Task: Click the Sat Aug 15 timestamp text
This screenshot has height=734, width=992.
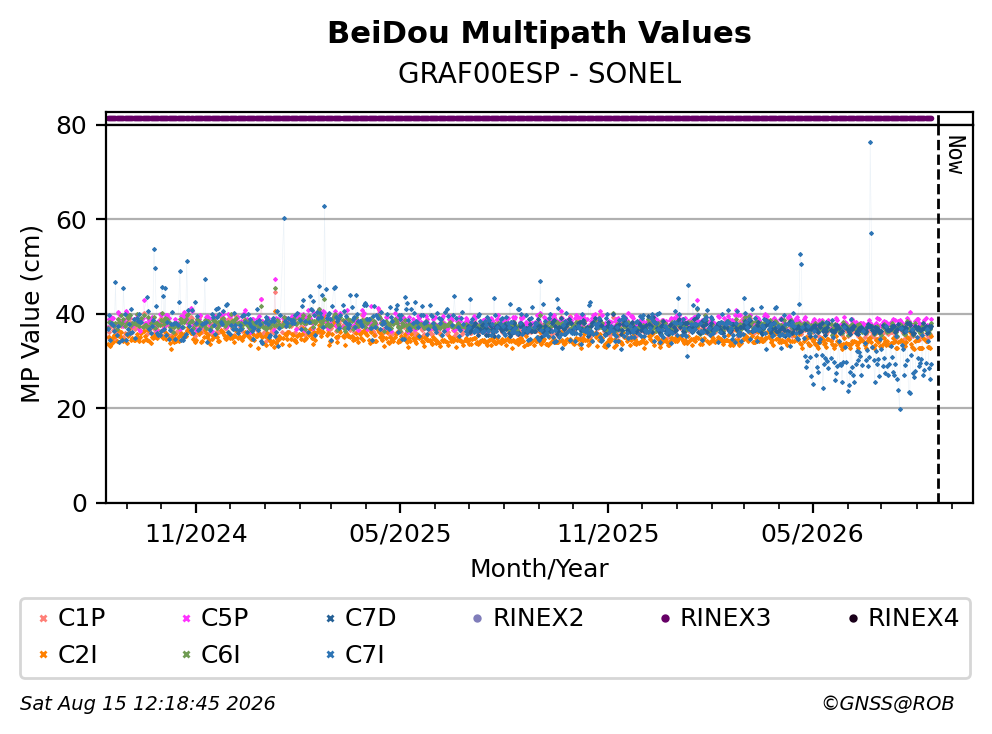Action: click(147, 704)
